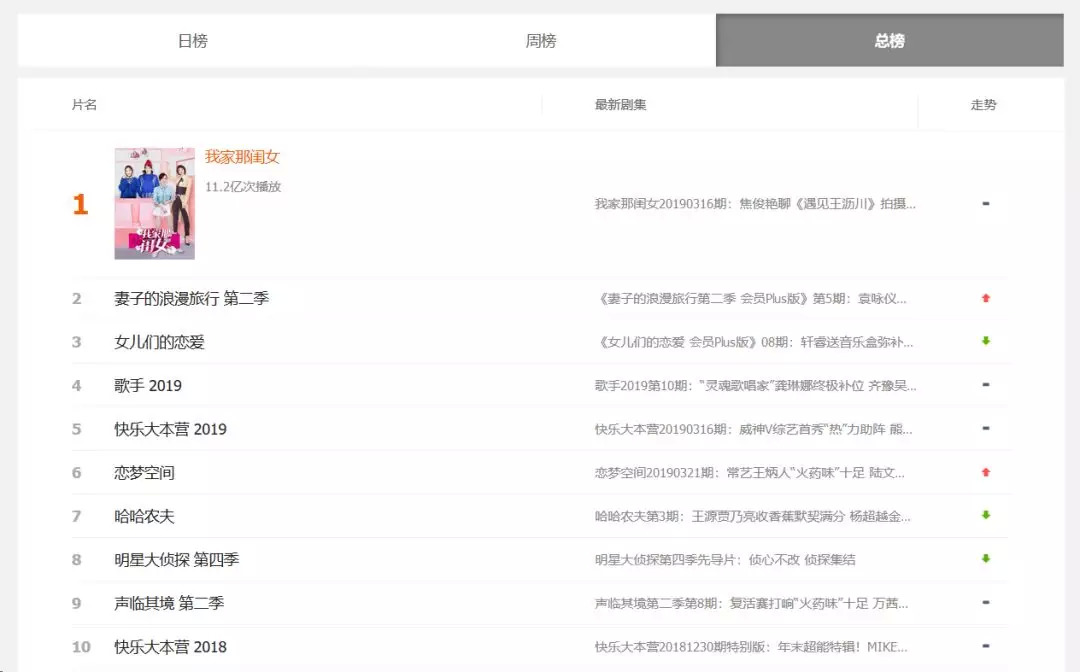The height and width of the screenshot is (672, 1080).
Task: Click the red up trend arrow for 恋梦空间
Action: [986, 472]
